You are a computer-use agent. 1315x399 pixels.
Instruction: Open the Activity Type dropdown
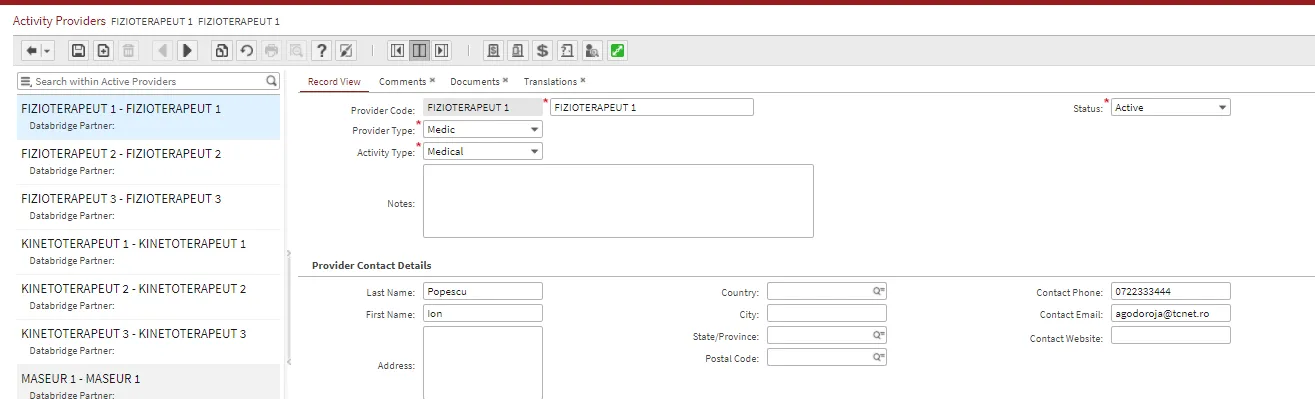click(x=535, y=152)
